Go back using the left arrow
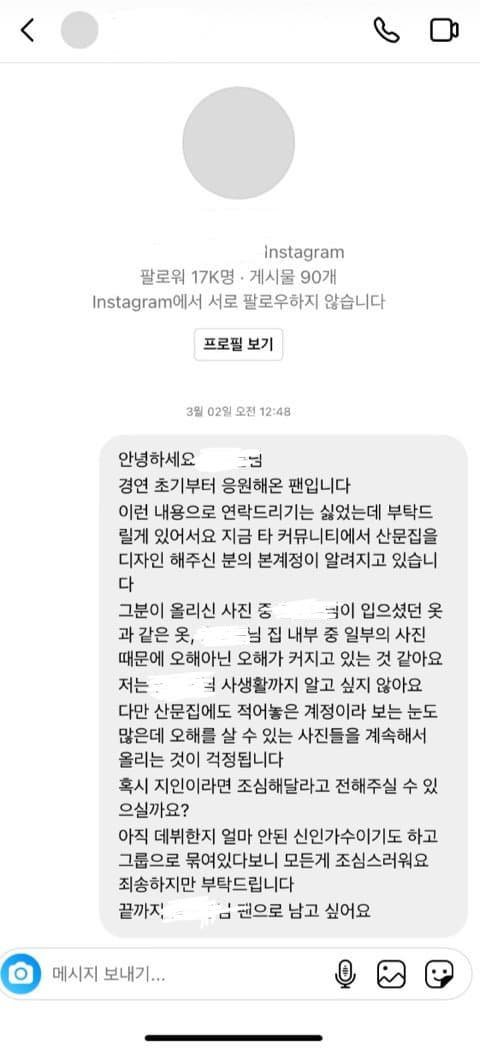The image size is (480, 1049). coord(27,31)
